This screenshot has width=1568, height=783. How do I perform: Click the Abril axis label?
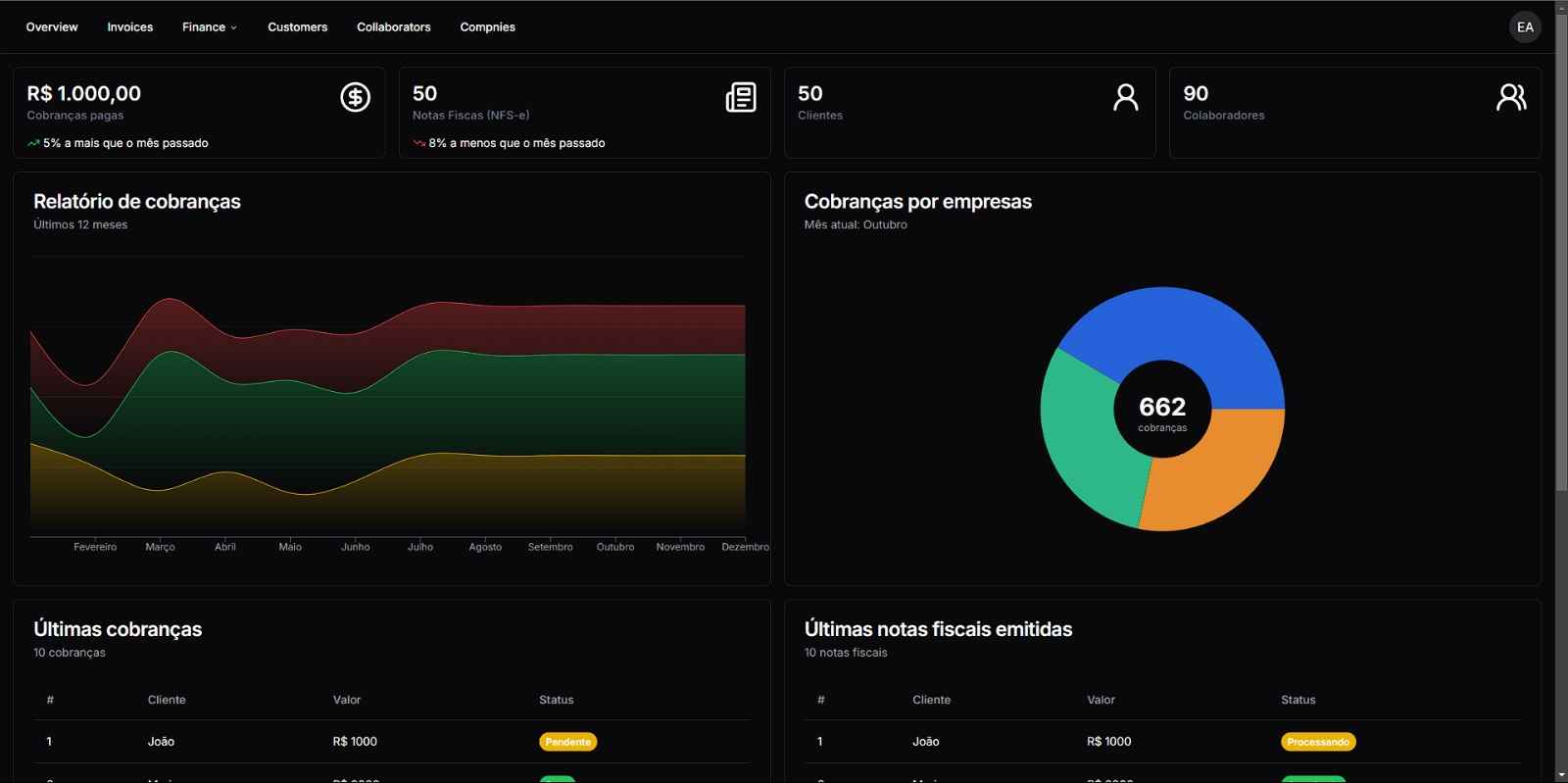coord(225,547)
